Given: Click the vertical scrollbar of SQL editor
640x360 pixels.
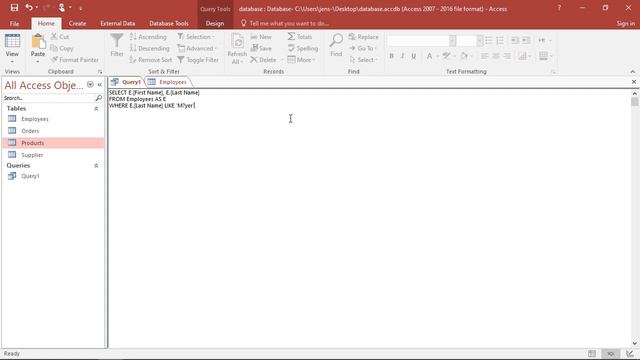Looking at the screenshot, I should coord(634,218).
